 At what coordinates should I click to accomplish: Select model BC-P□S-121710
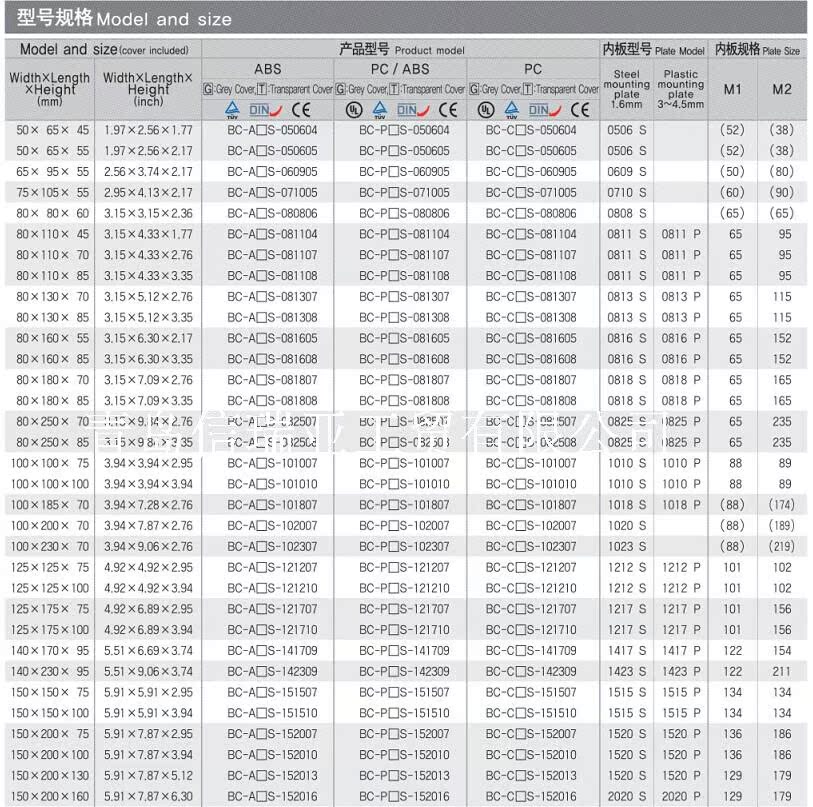tap(404, 630)
